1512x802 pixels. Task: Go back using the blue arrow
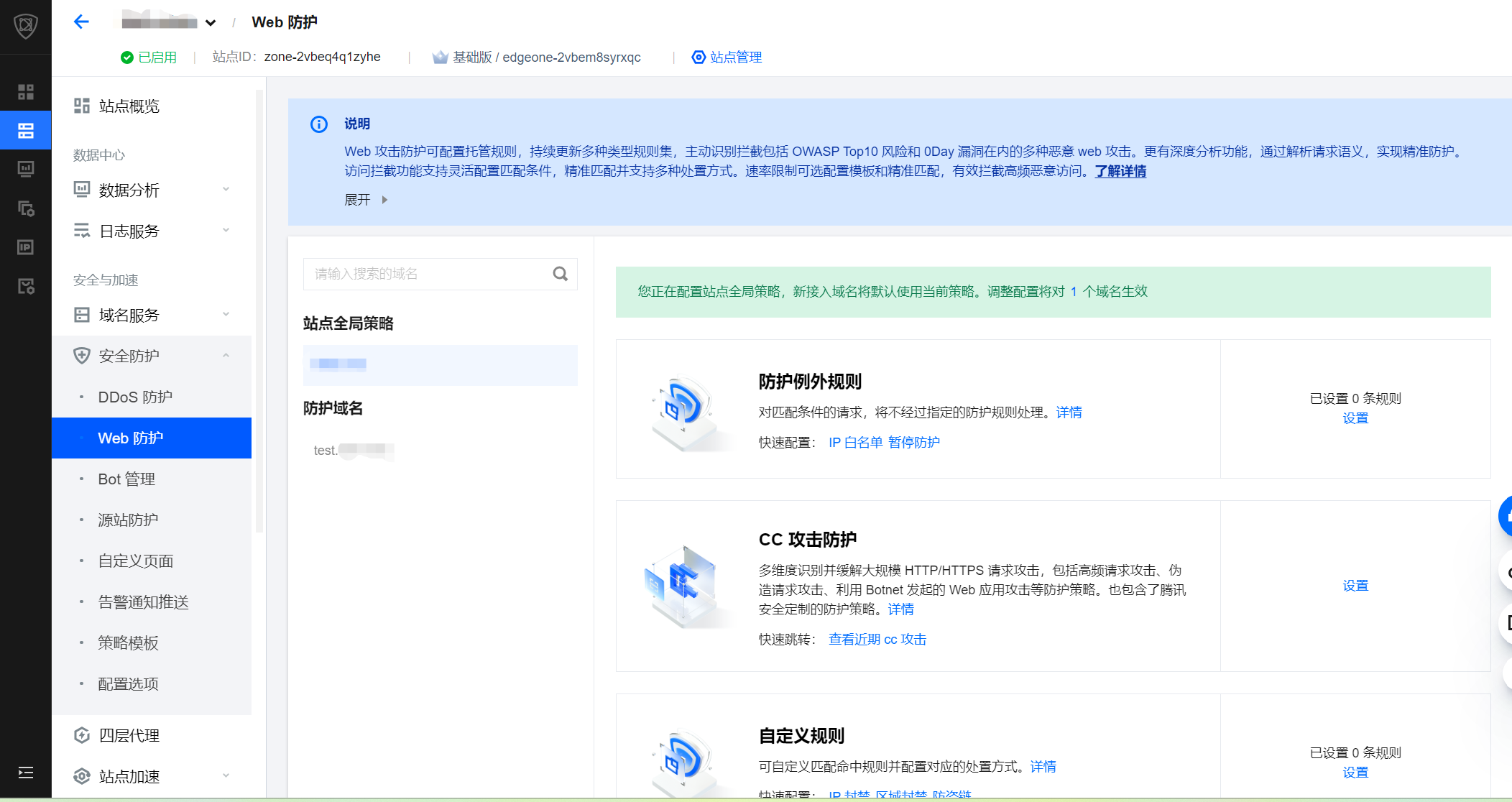81,22
